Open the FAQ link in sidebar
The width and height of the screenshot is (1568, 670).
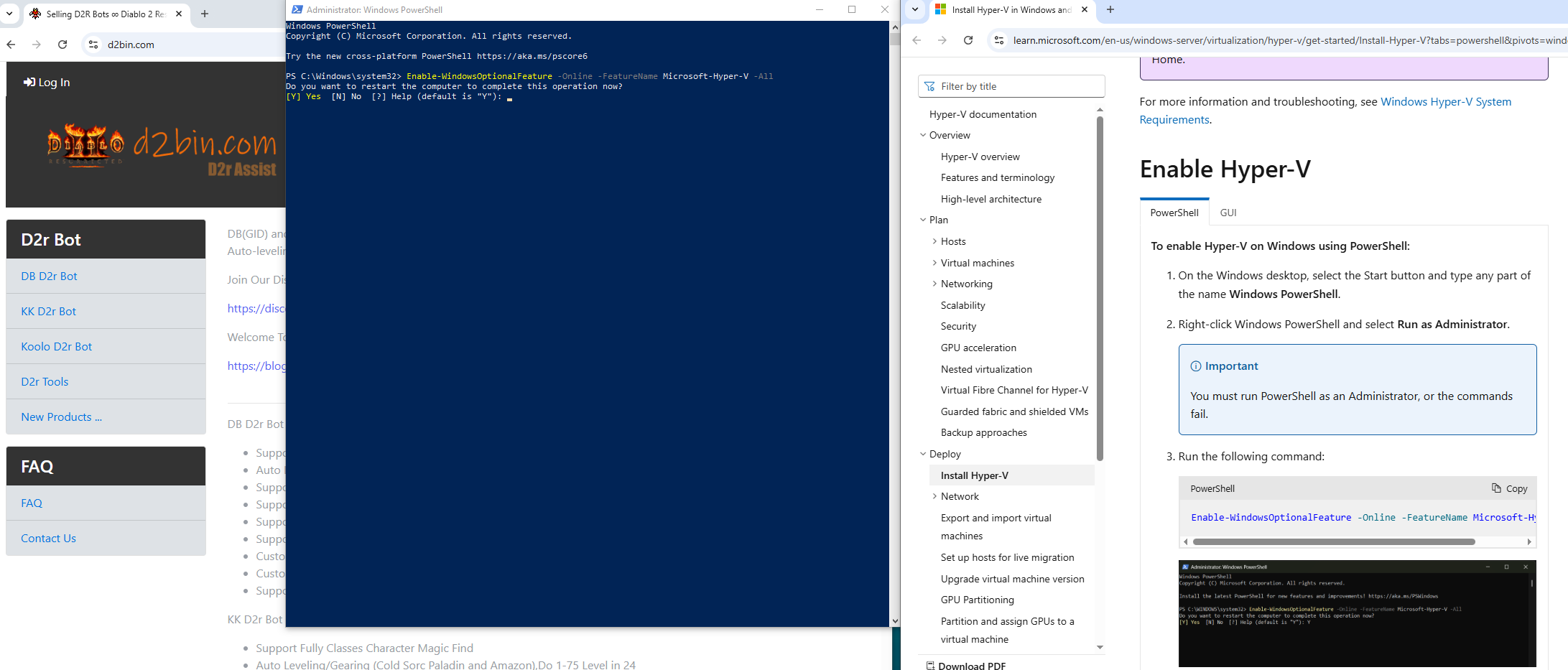[x=32, y=503]
